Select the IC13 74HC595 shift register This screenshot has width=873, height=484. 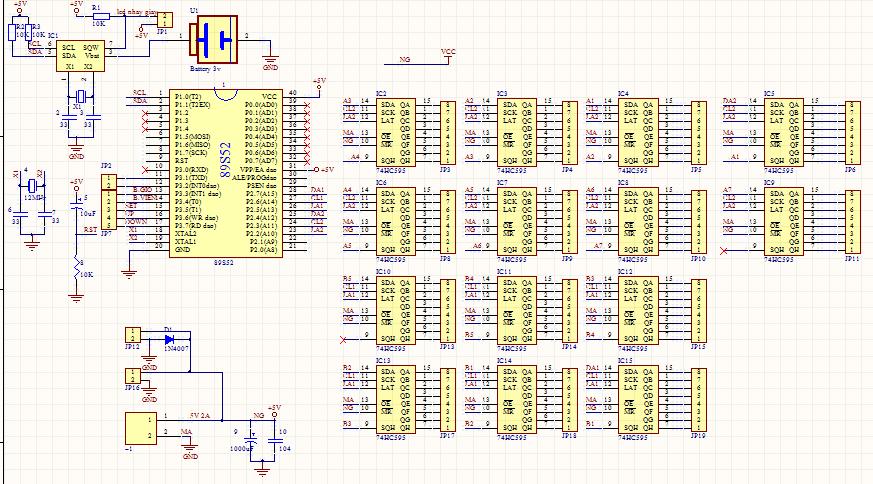pyautogui.click(x=395, y=399)
